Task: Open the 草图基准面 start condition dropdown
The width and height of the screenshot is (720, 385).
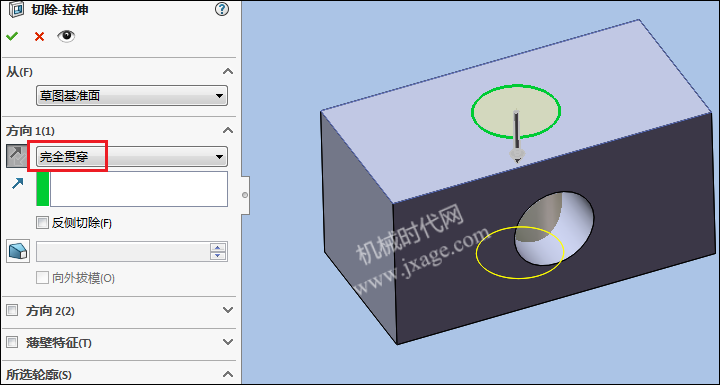Action: pos(132,96)
